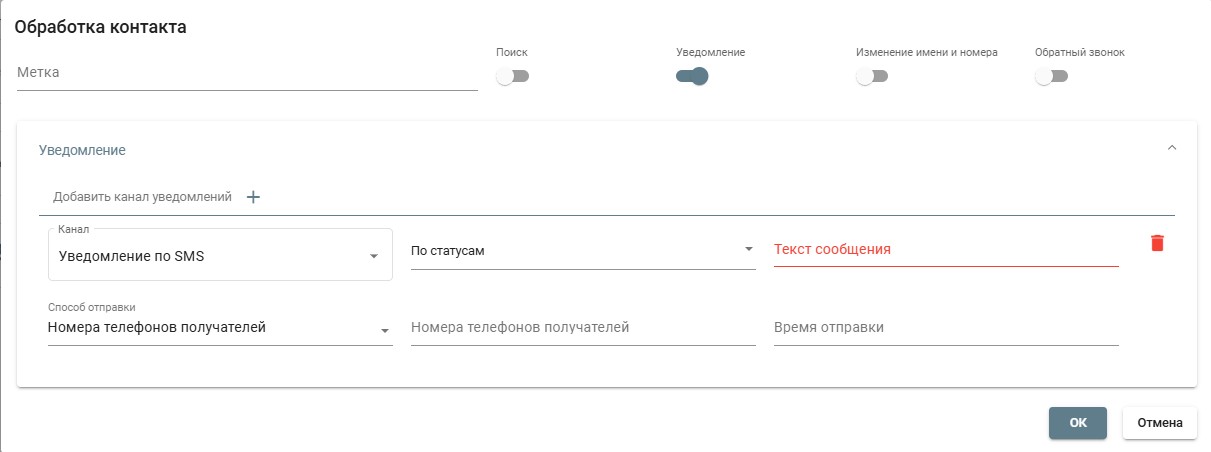The height and width of the screenshot is (452, 1211).
Task: Expand the Способ отправки dropdown
Action: click(220, 328)
